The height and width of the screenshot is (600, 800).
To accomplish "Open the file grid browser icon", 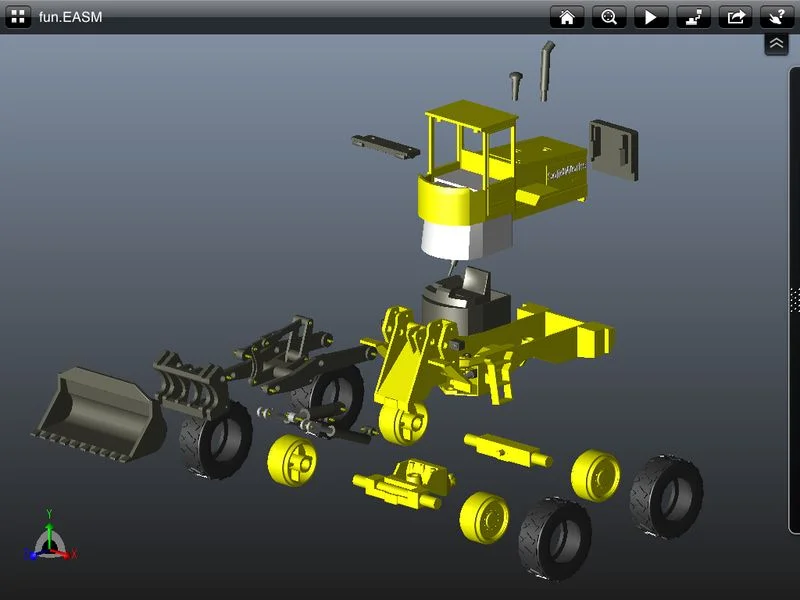I will click(x=18, y=17).
